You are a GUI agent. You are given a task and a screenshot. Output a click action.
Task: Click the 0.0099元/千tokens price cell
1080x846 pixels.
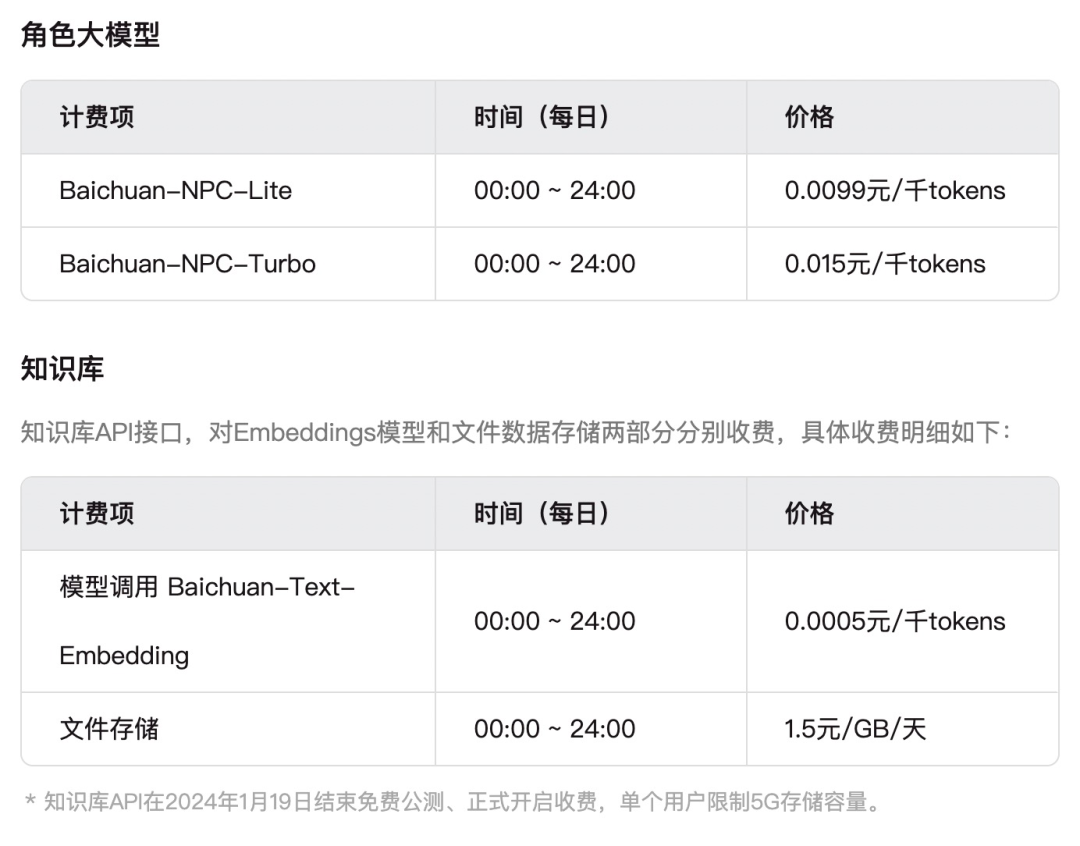902,190
